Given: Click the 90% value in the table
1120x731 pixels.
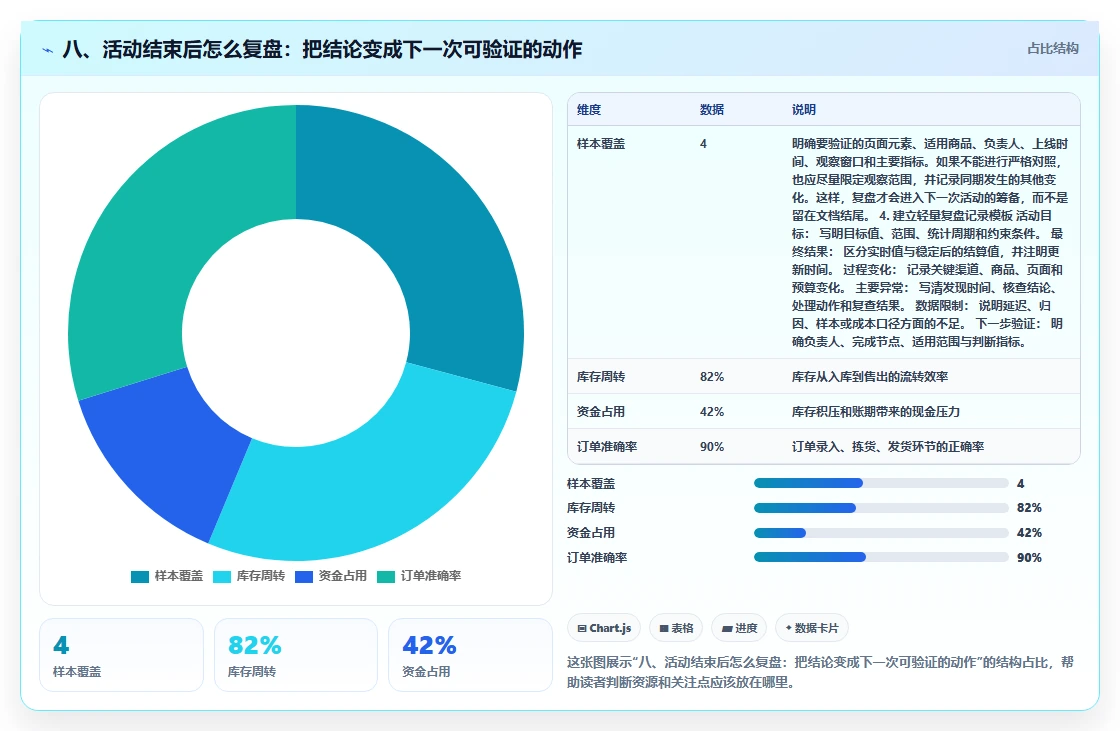Looking at the screenshot, I should point(712,447).
